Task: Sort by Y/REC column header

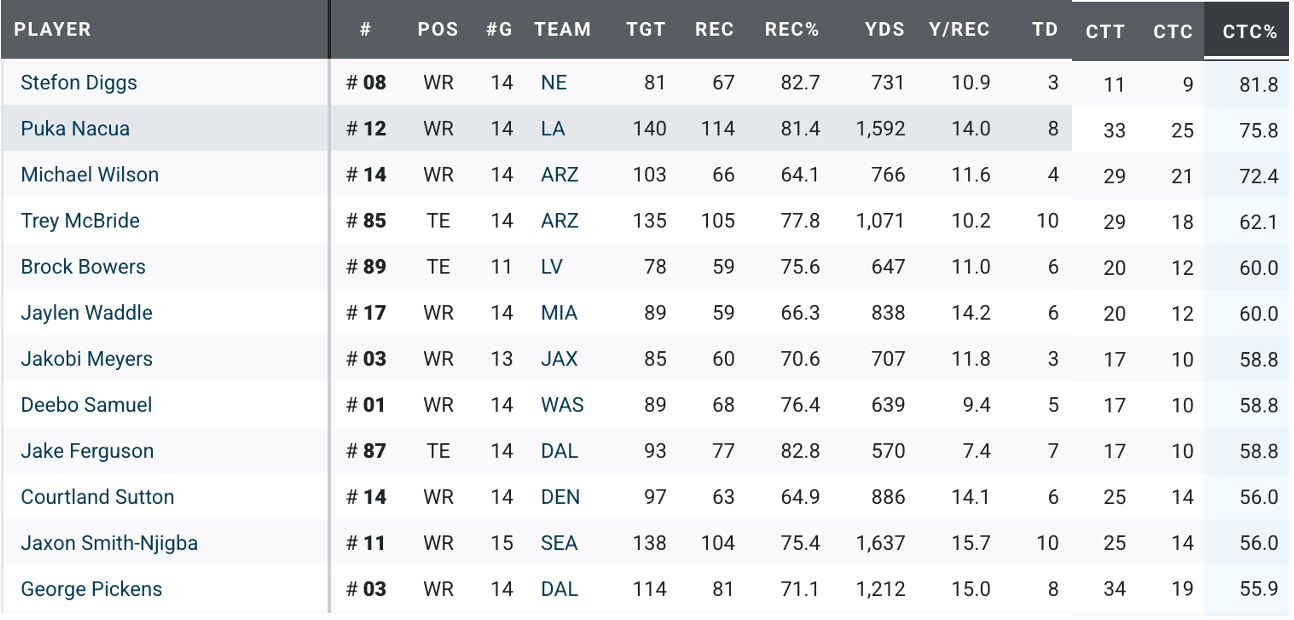Action: 959,30
